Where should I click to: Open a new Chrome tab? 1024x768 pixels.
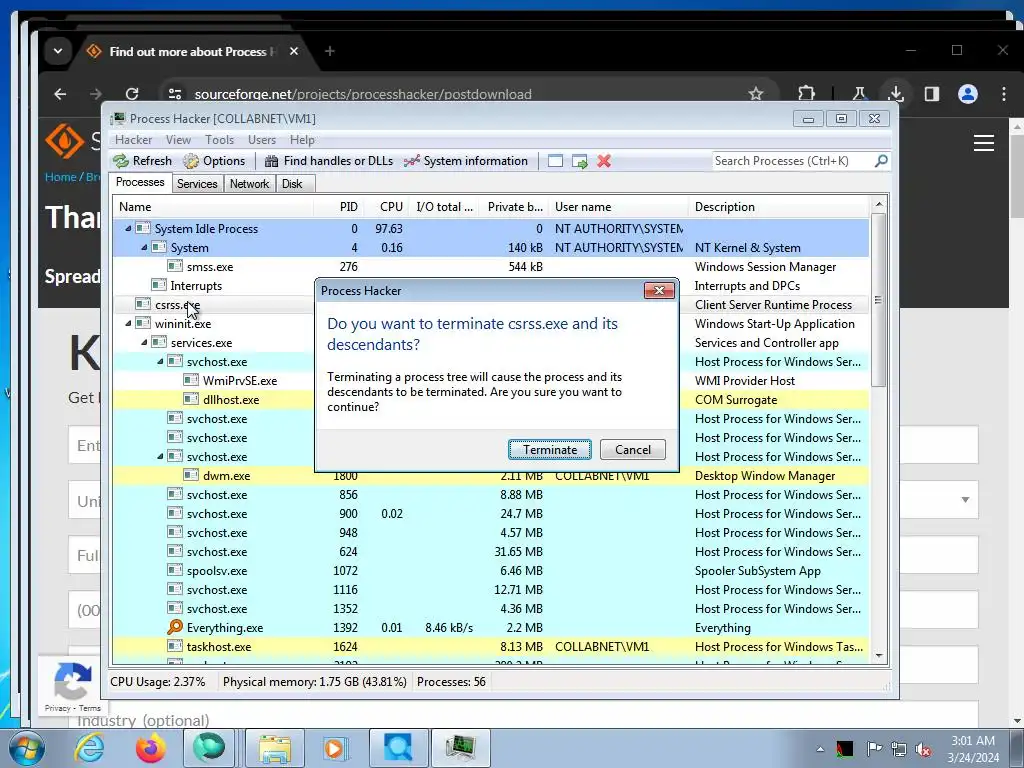tap(330, 51)
